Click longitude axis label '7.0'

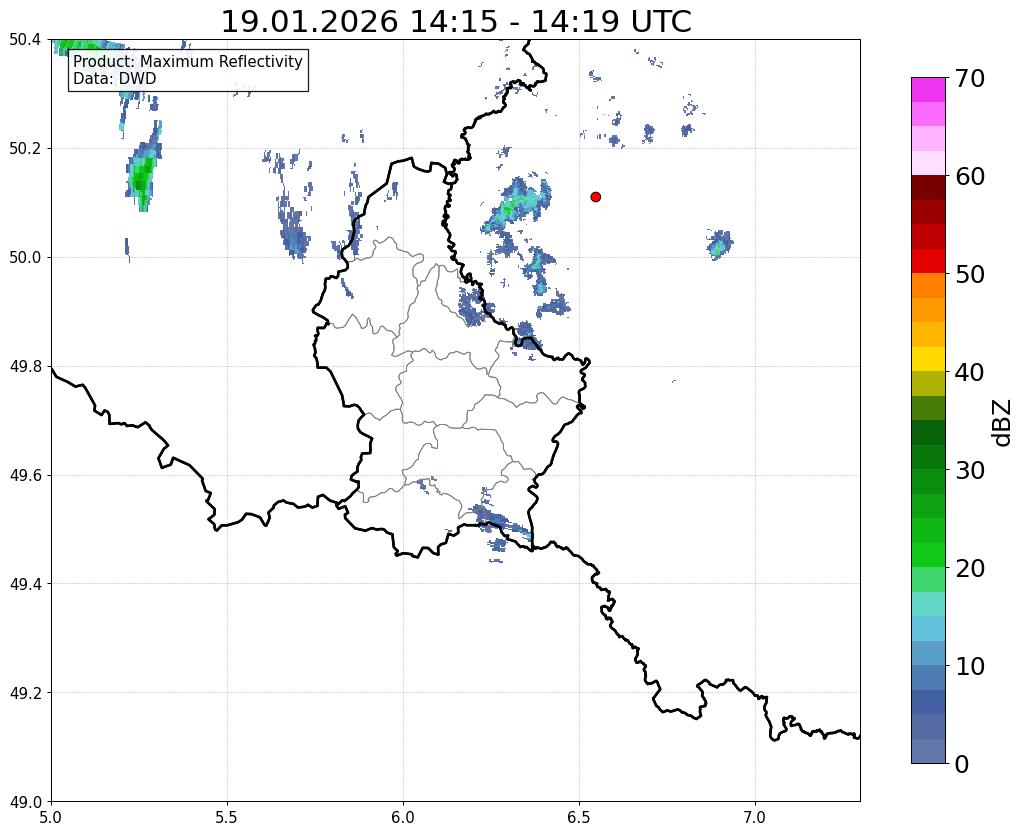755,817
